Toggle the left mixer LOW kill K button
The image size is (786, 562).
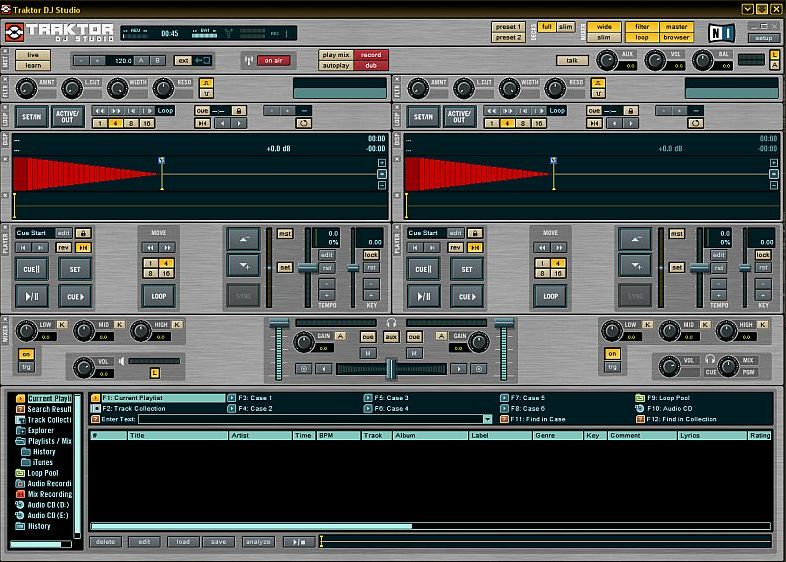click(62, 324)
